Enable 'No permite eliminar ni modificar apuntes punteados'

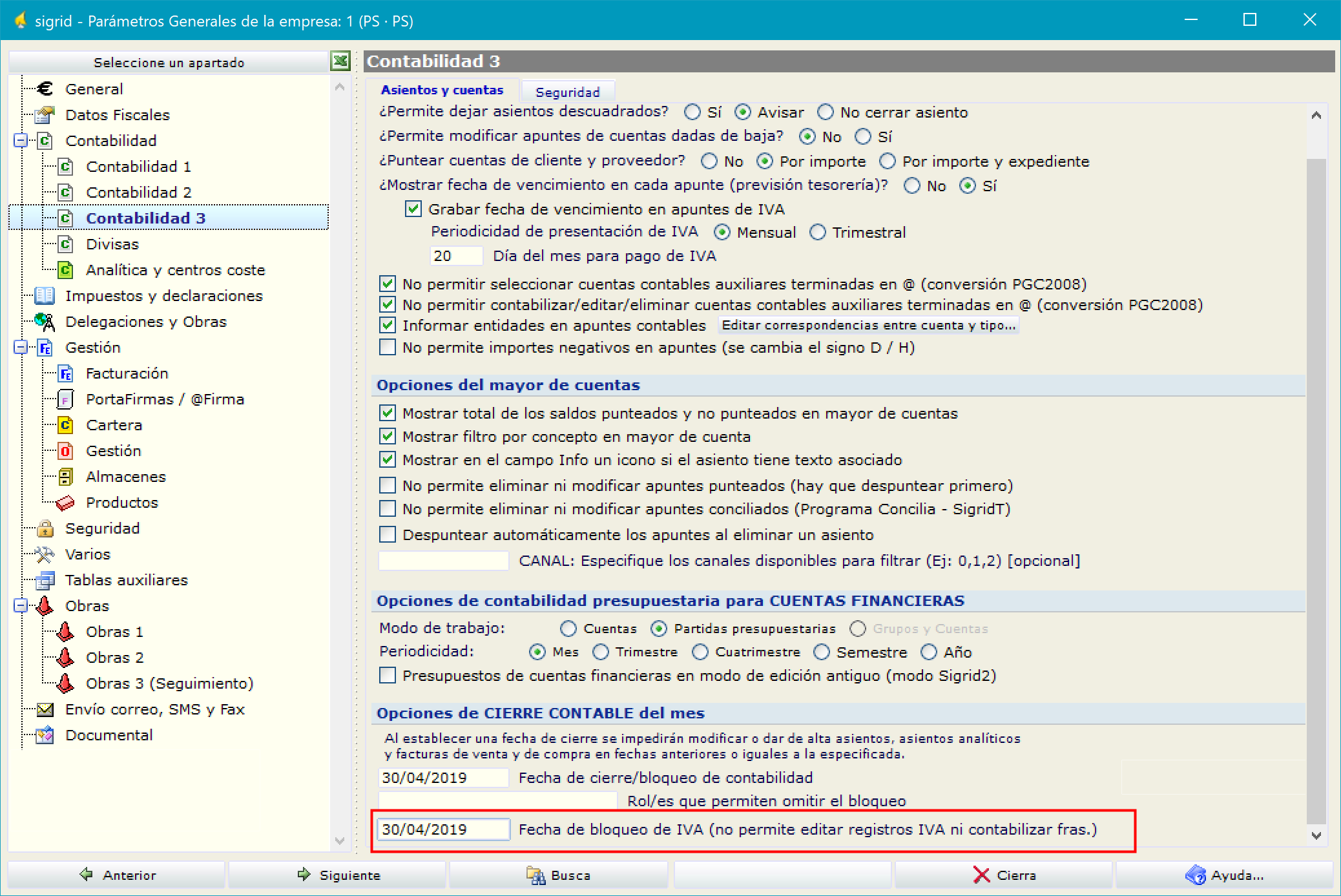pyautogui.click(x=388, y=485)
